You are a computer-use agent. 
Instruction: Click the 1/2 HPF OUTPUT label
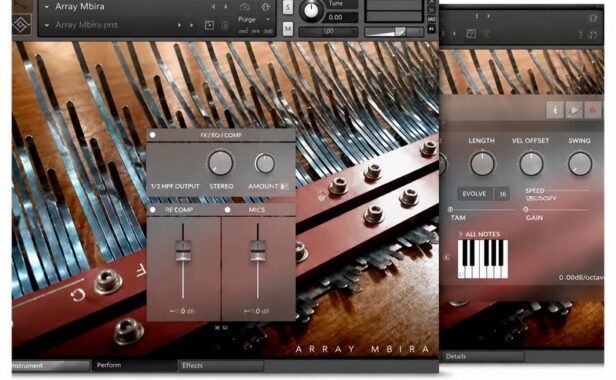pos(175,186)
